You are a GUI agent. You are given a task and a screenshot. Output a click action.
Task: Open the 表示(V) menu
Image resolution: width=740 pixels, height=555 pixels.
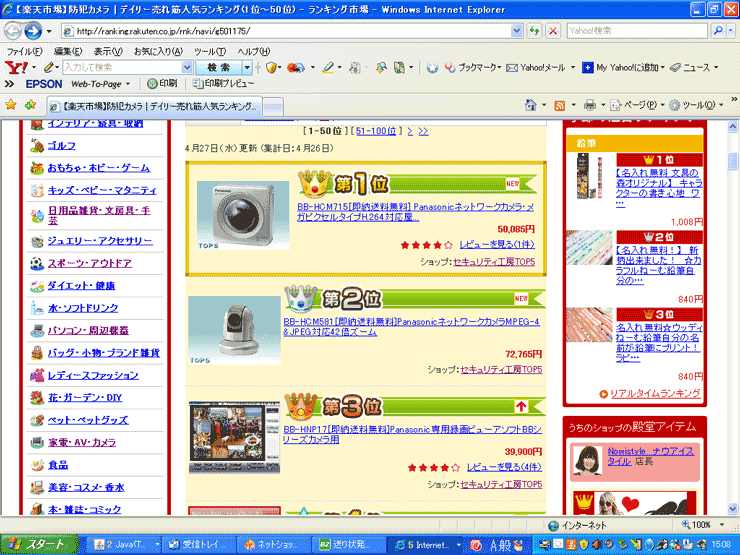pos(108,51)
